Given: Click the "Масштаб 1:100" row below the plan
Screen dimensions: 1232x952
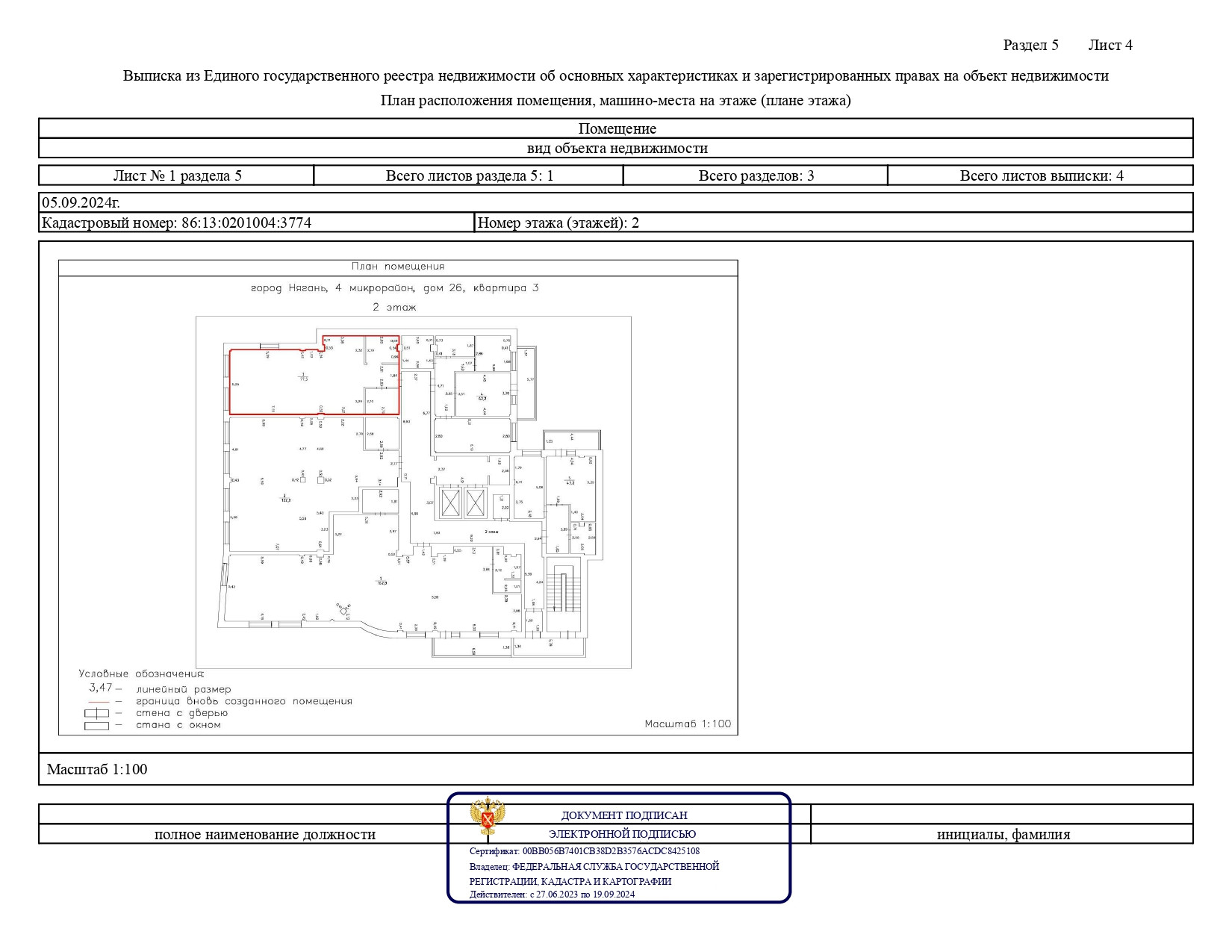Looking at the screenshot, I should 616,769.
